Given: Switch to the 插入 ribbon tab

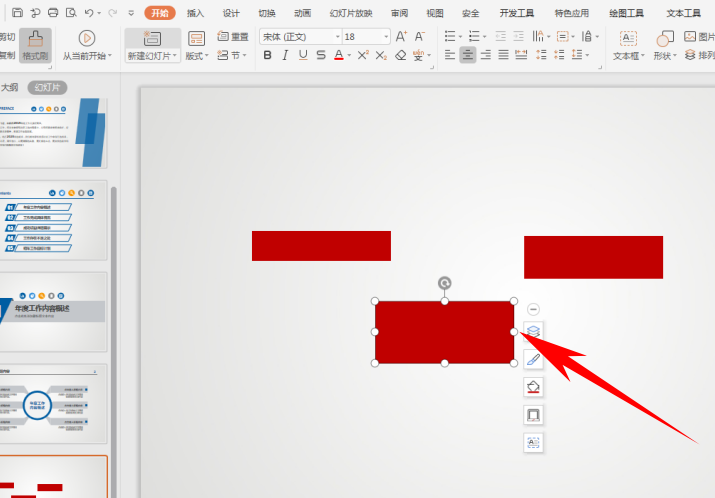Looking at the screenshot, I should coord(195,13).
